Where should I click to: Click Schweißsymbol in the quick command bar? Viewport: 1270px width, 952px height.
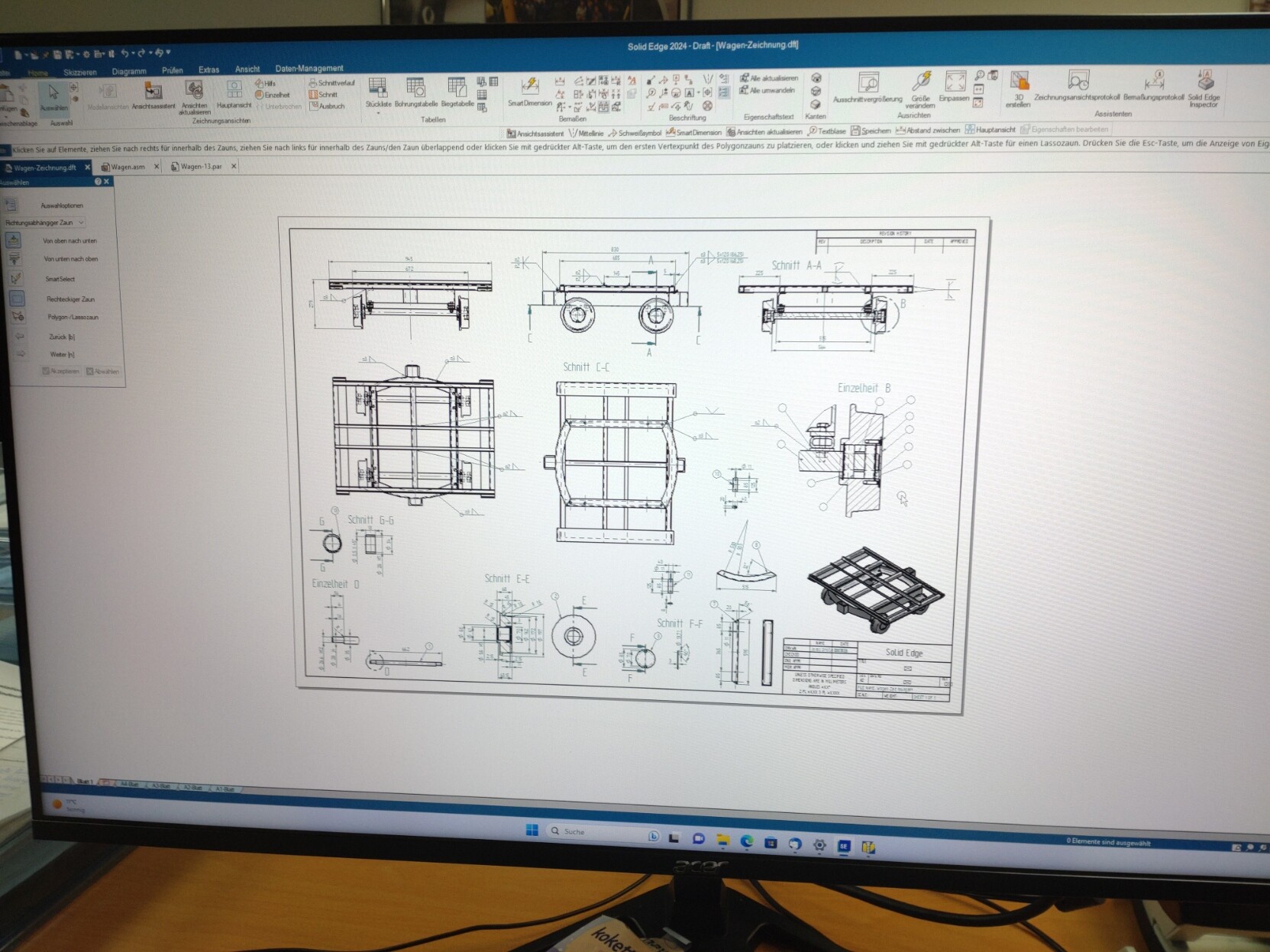pos(635,133)
